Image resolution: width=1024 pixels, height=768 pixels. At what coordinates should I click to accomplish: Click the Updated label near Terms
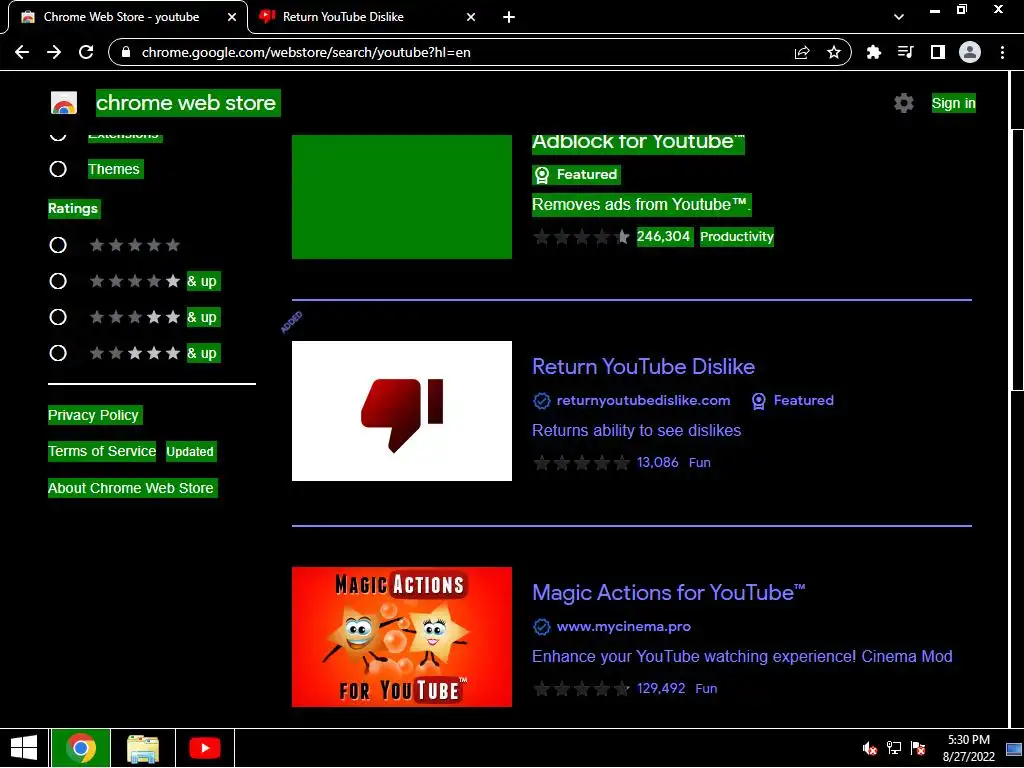pos(190,451)
